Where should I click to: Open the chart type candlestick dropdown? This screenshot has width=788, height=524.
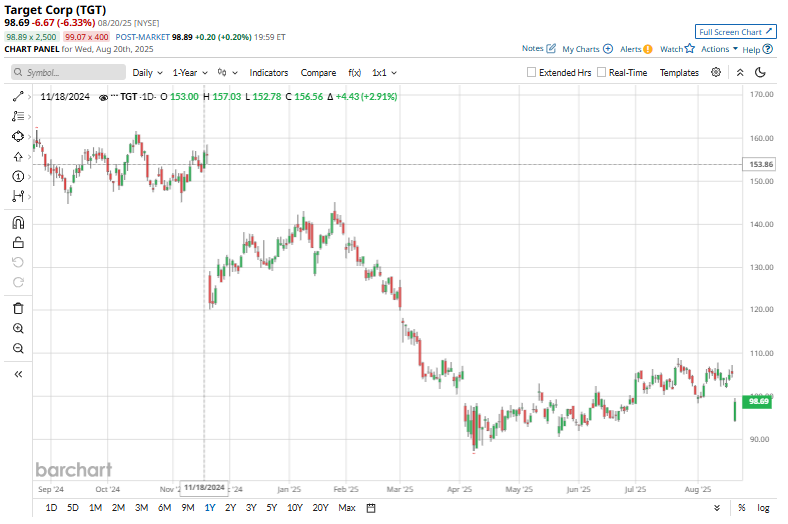pos(227,73)
